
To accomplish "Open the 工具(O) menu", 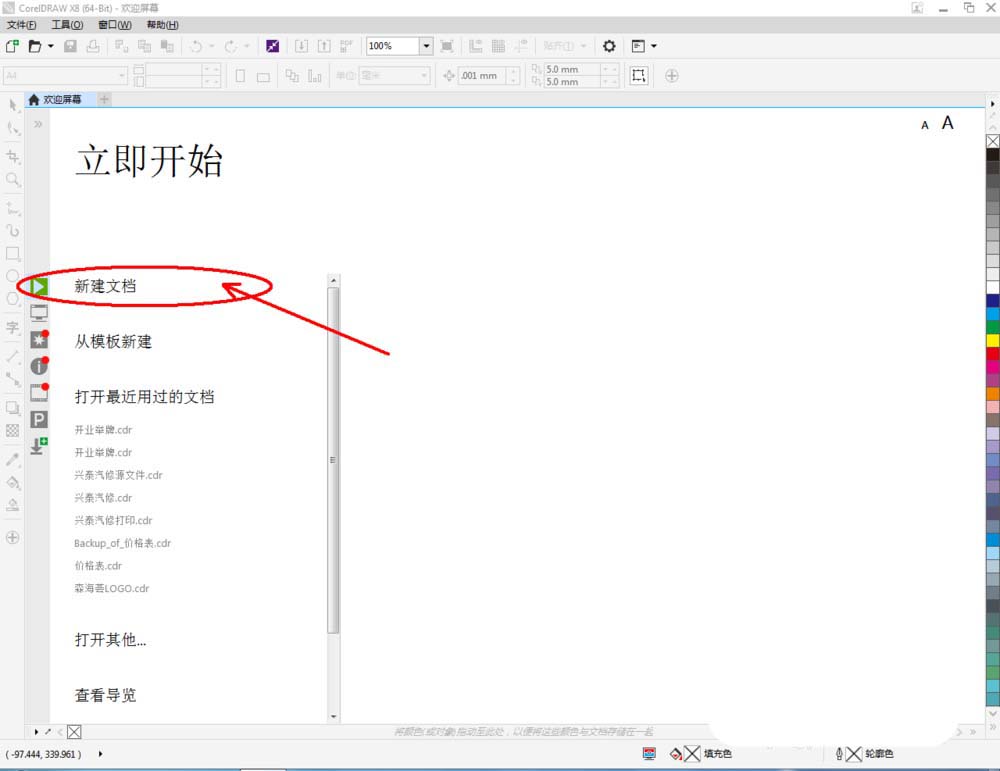I will coord(67,25).
